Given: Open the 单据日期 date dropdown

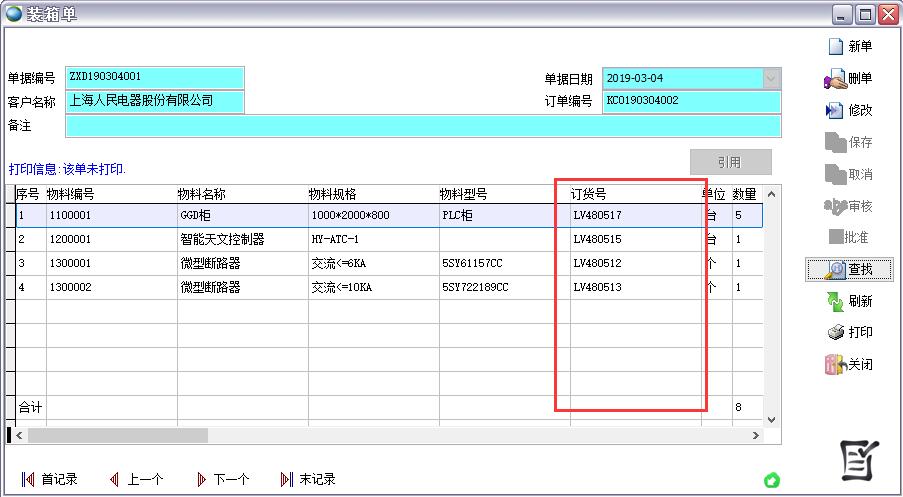Looking at the screenshot, I should (x=771, y=78).
